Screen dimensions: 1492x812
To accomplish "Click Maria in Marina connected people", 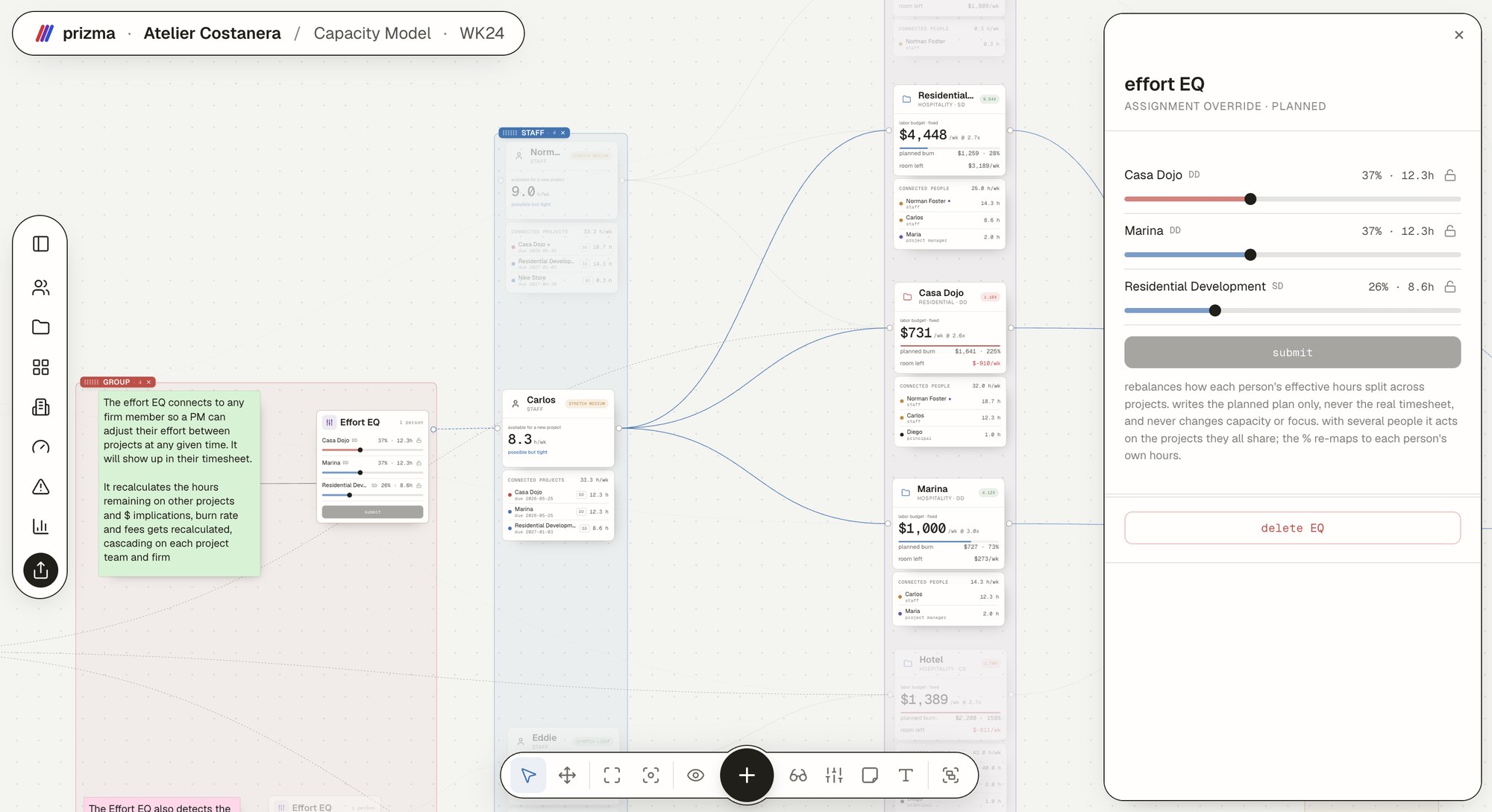I will click(x=949, y=614).
